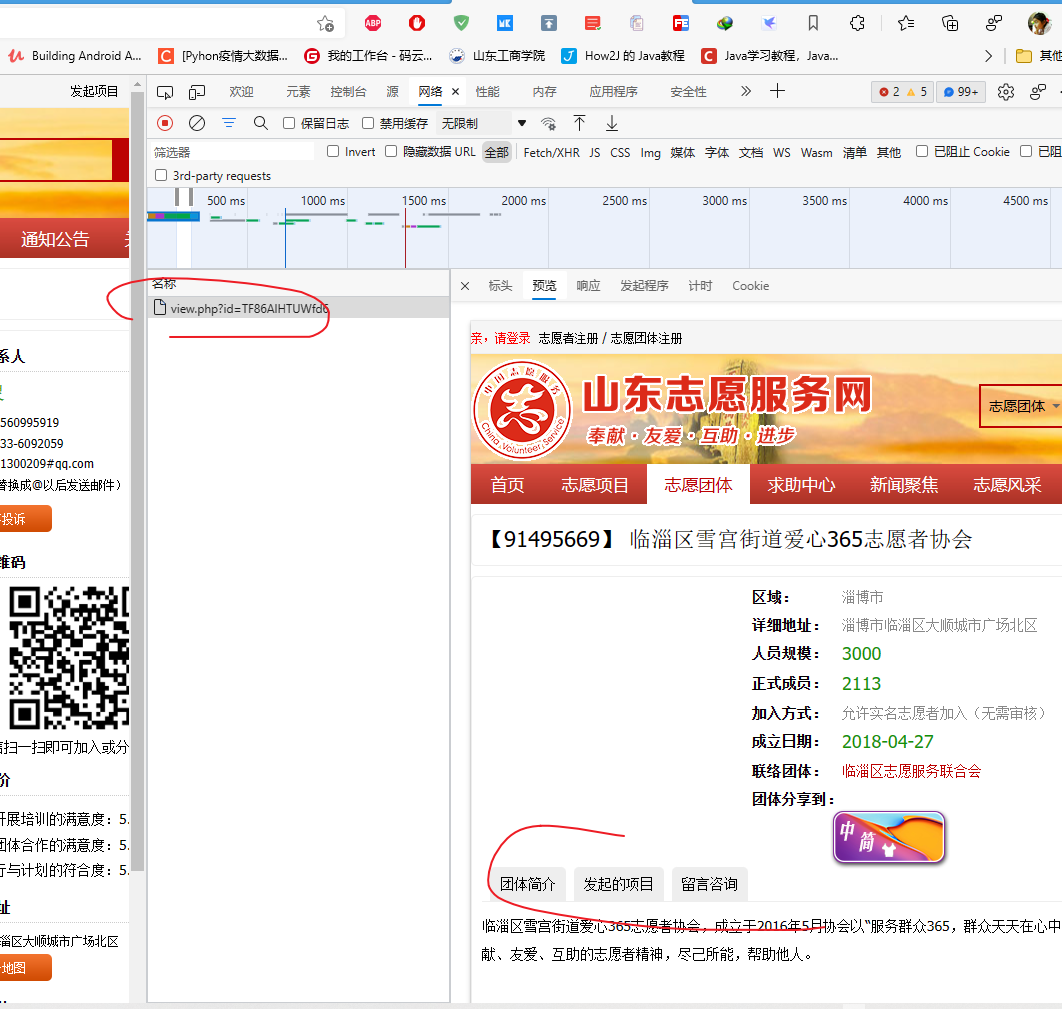Image resolution: width=1062 pixels, height=1009 pixels.
Task: Click the 留言咨询 tab in preview
Action: pyautogui.click(x=709, y=884)
